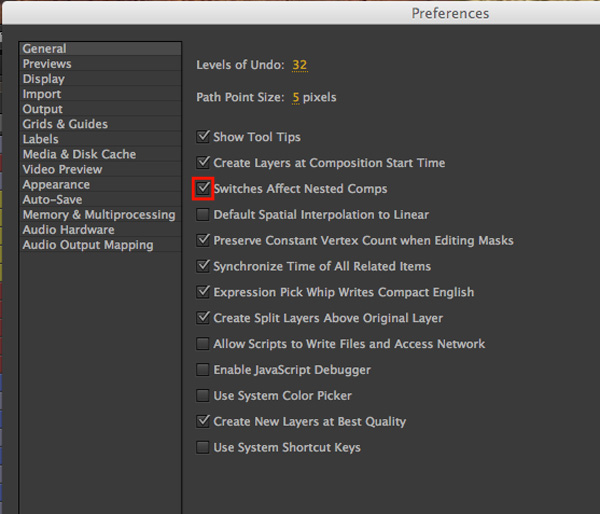Uncheck Create New Layers at Best Quality
The image size is (600, 514).
(x=202, y=421)
